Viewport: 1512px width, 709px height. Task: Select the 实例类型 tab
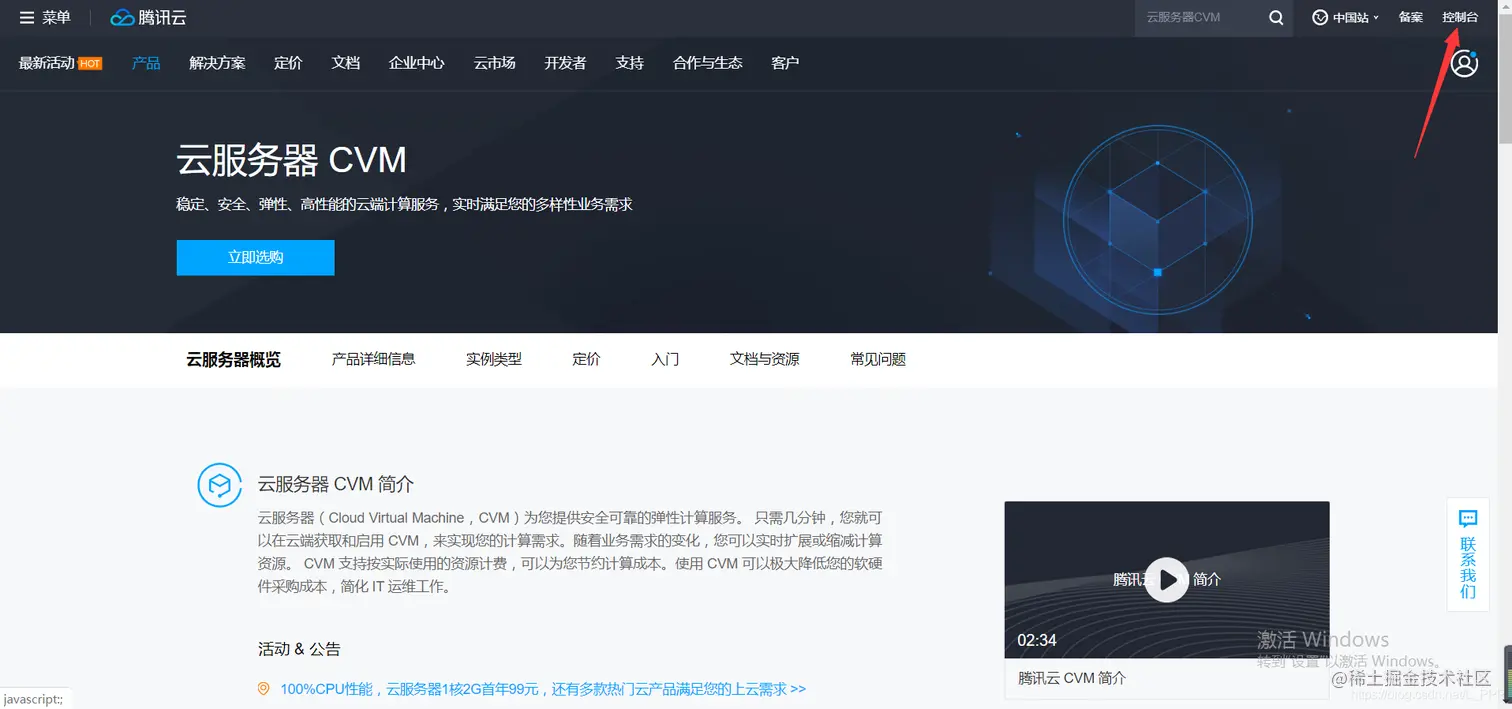point(494,359)
